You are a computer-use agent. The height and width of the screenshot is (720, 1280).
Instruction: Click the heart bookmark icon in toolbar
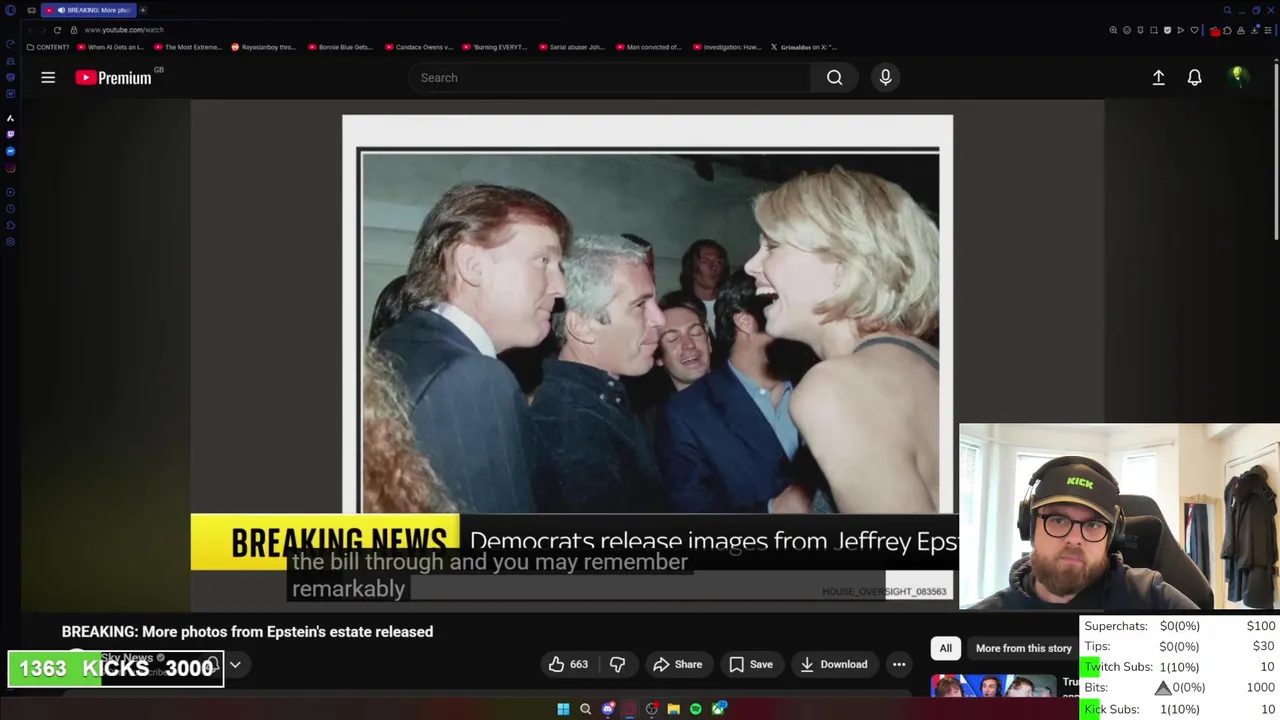pyautogui.click(x=1194, y=30)
